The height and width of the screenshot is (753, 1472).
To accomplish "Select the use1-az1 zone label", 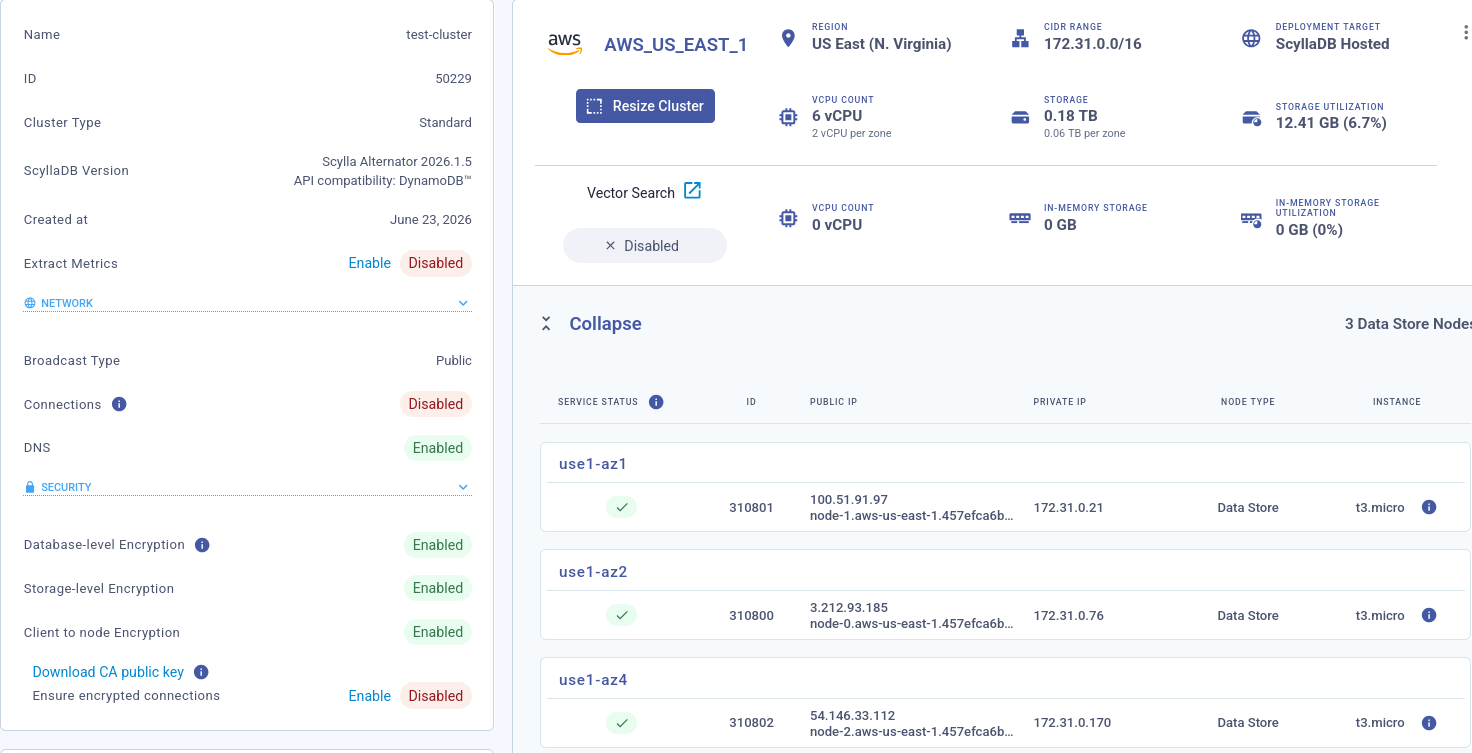I will pyautogui.click(x=593, y=464).
